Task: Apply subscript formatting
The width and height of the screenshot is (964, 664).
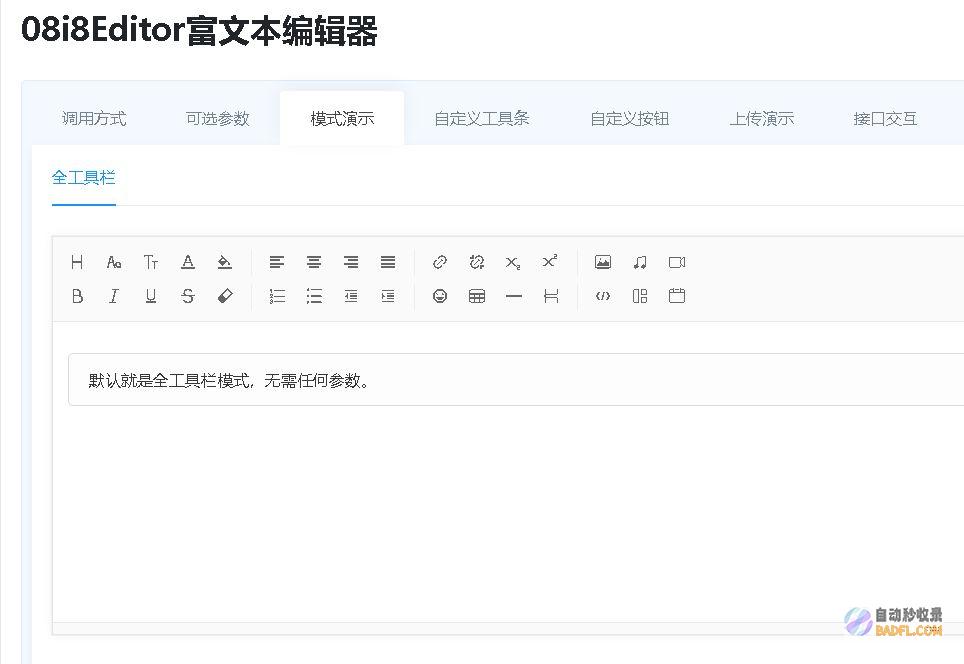Action: pyautogui.click(x=513, y=263)
